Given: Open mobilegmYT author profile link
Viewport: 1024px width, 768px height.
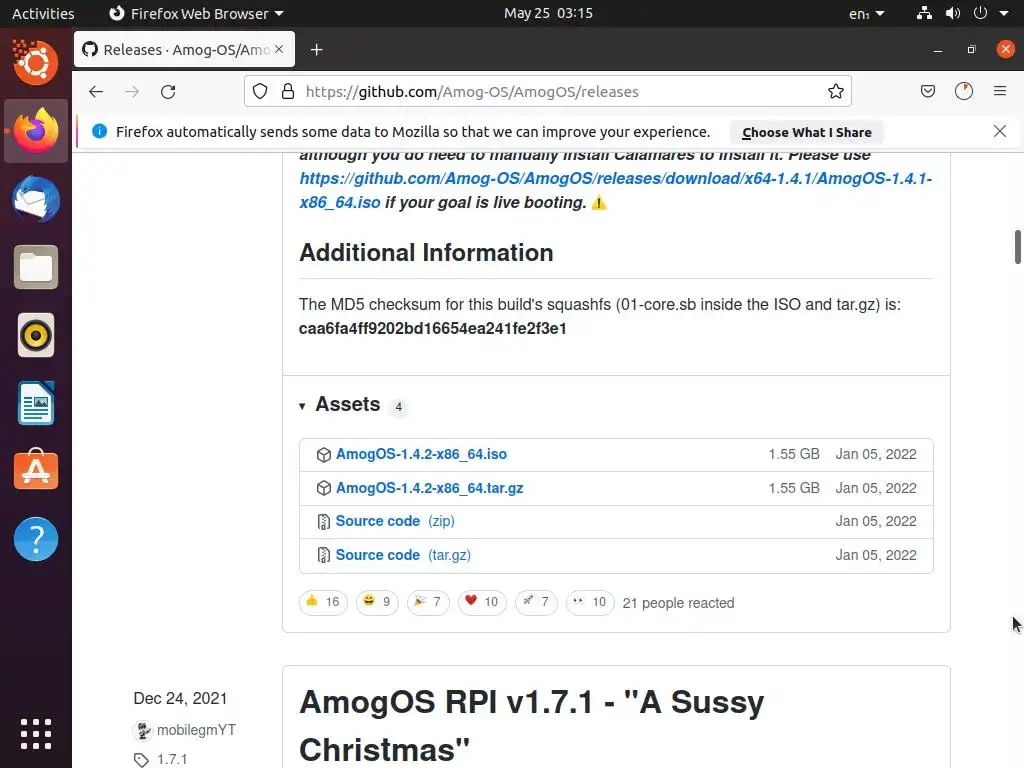Looking at the screenshot, I should (196, 730).
